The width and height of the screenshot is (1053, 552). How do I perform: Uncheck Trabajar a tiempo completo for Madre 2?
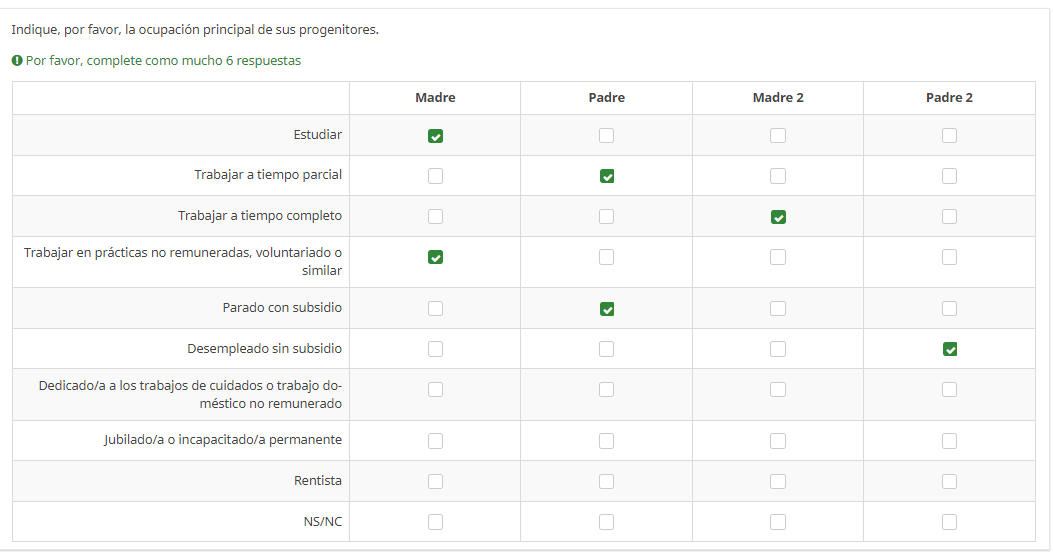tap(778, 217)
